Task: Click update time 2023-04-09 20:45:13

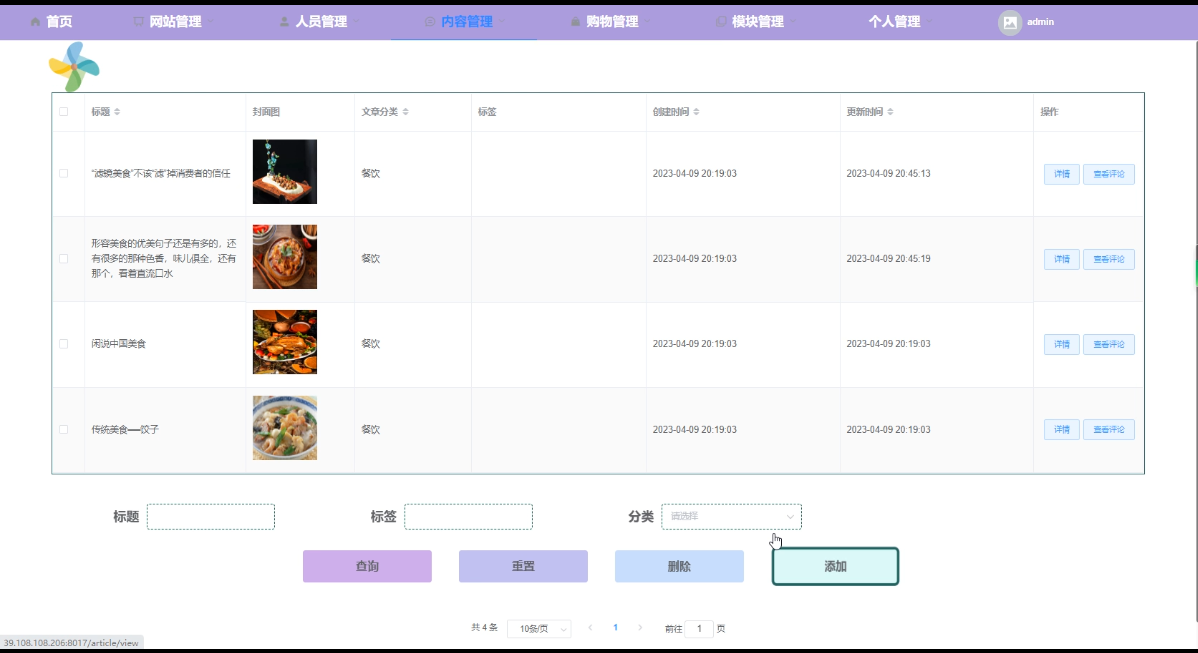Action: pyautogui.click(x=889, y=173)
